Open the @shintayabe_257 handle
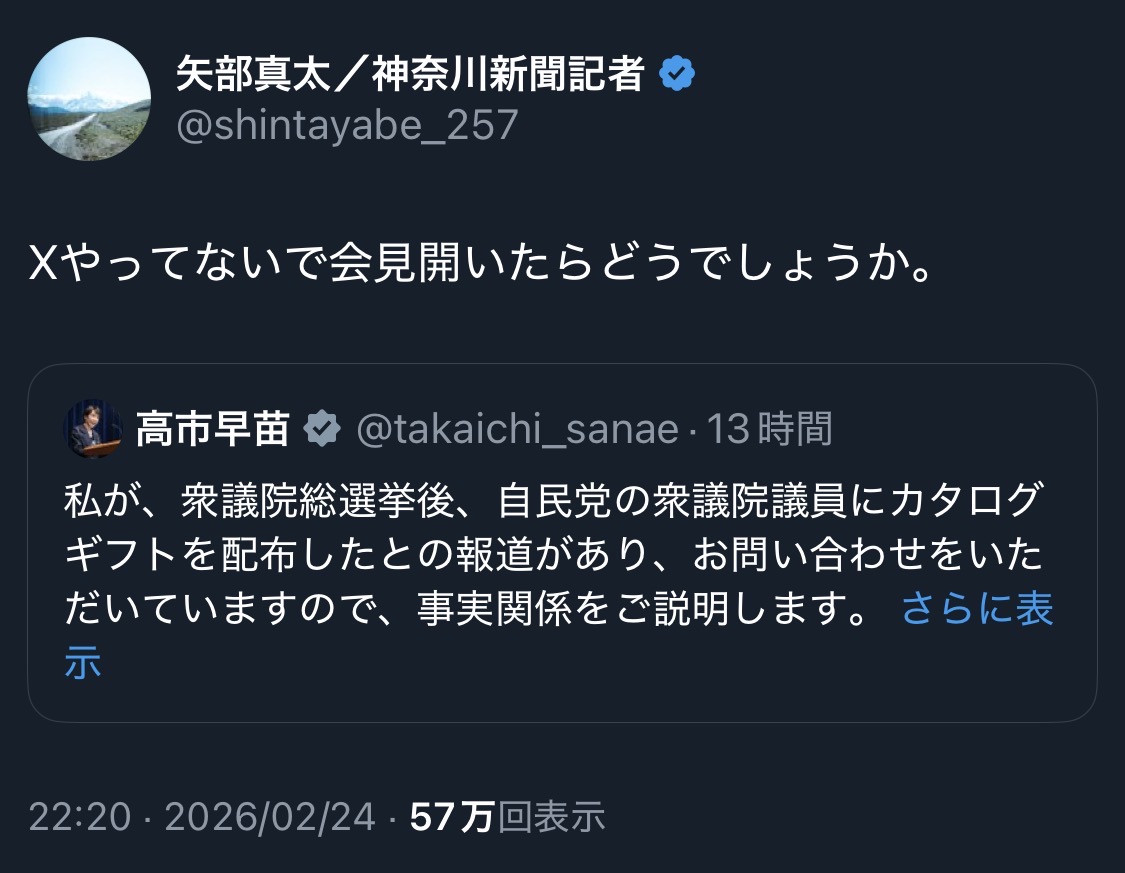Screen dimensions: 1125x873 click(x=347, y=126)
